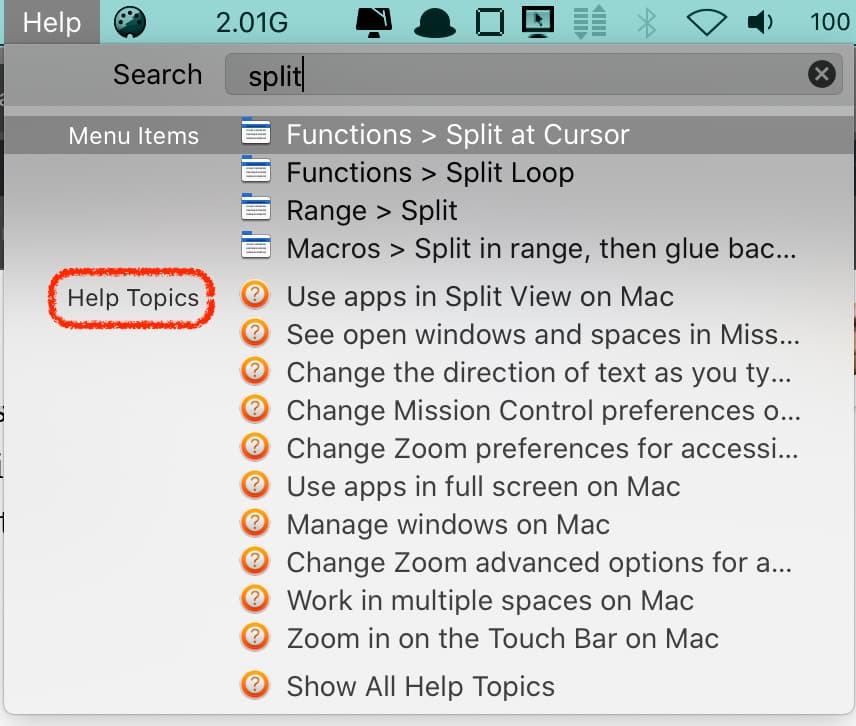Open the Wi-Fi status menu

point(706,22)
